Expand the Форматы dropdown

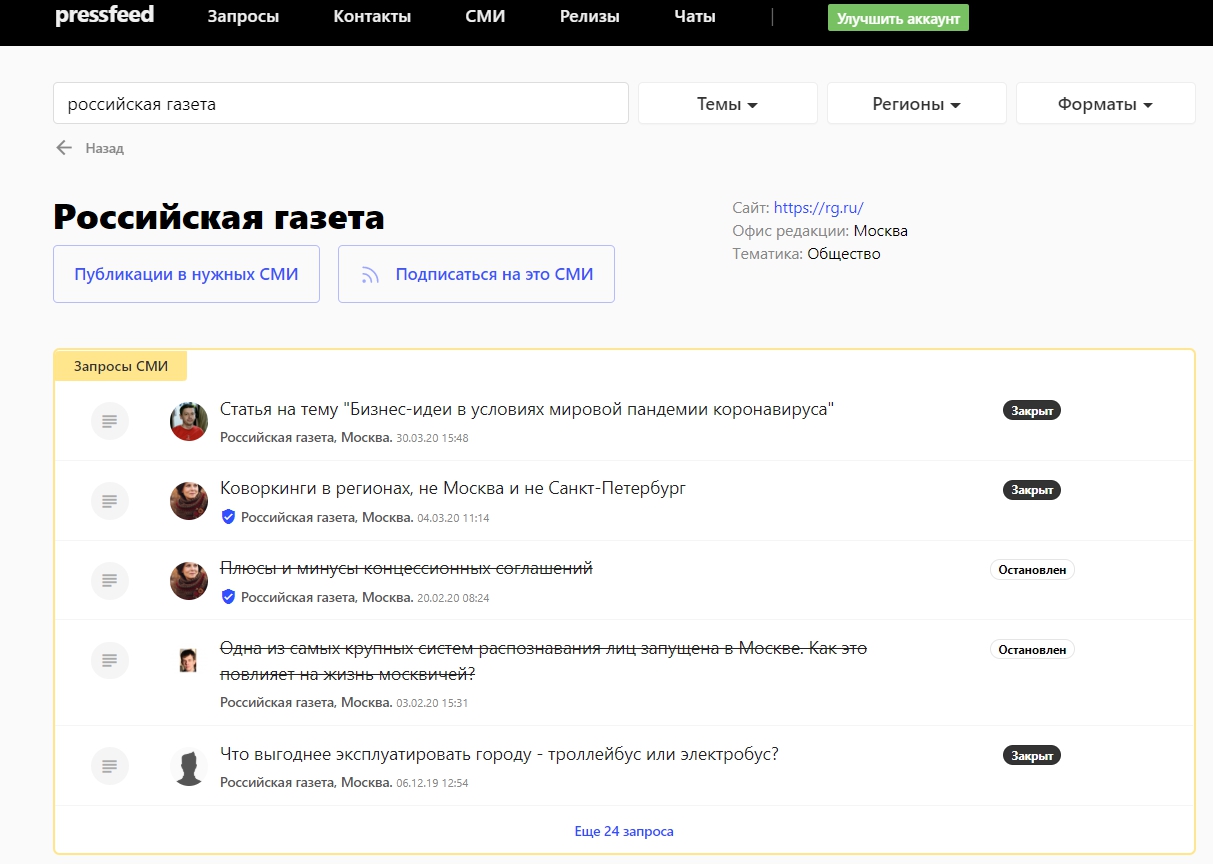pos(1105,104)
